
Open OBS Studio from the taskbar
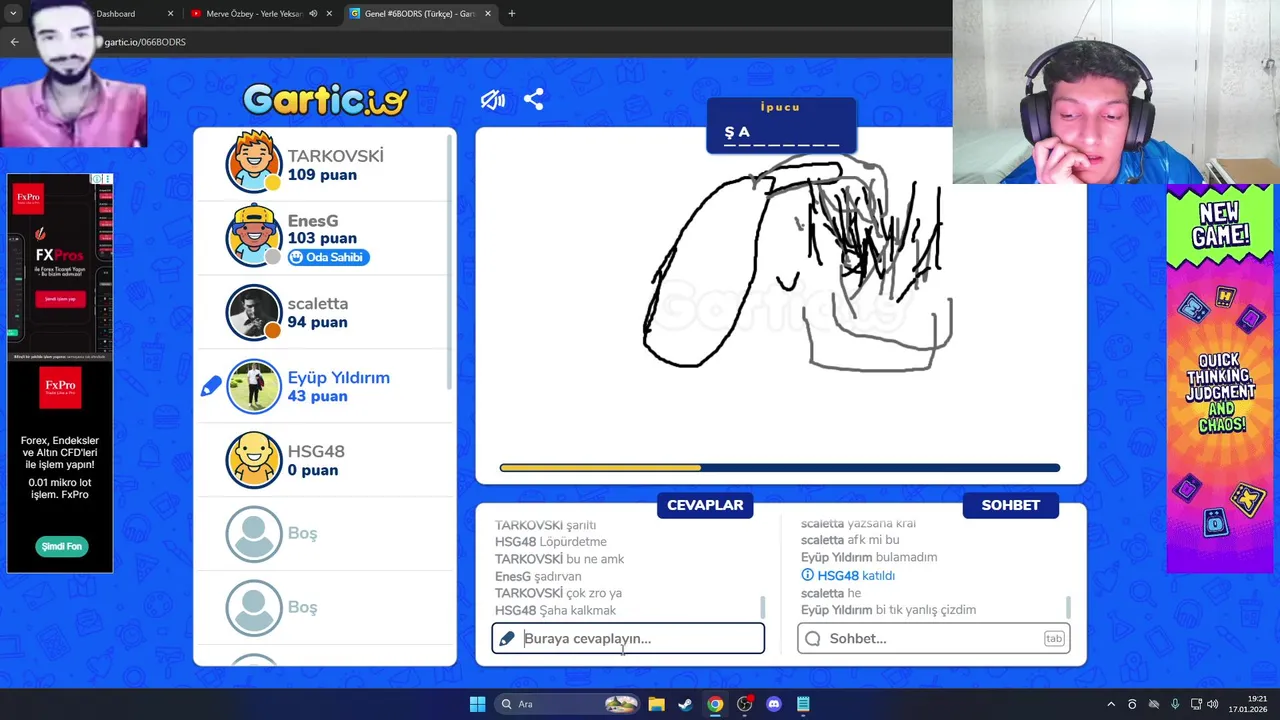click(x=744, y=704)
